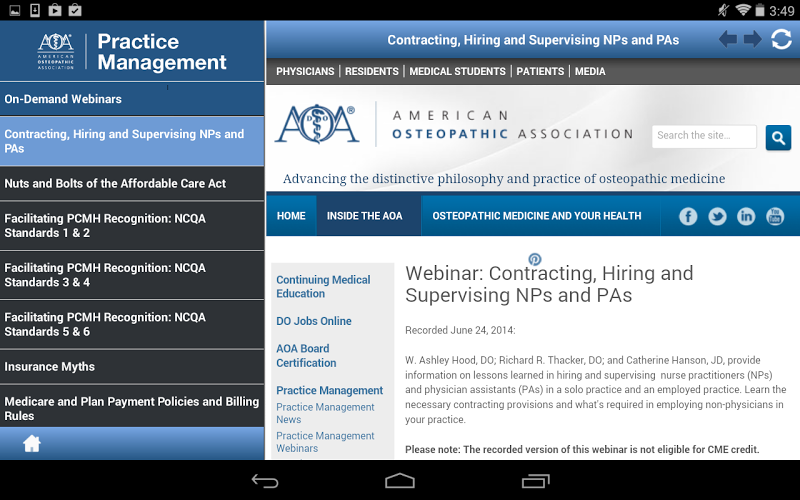800x500 pixels.
Task: Open the Practice Management section link
Action: point(330,390)
